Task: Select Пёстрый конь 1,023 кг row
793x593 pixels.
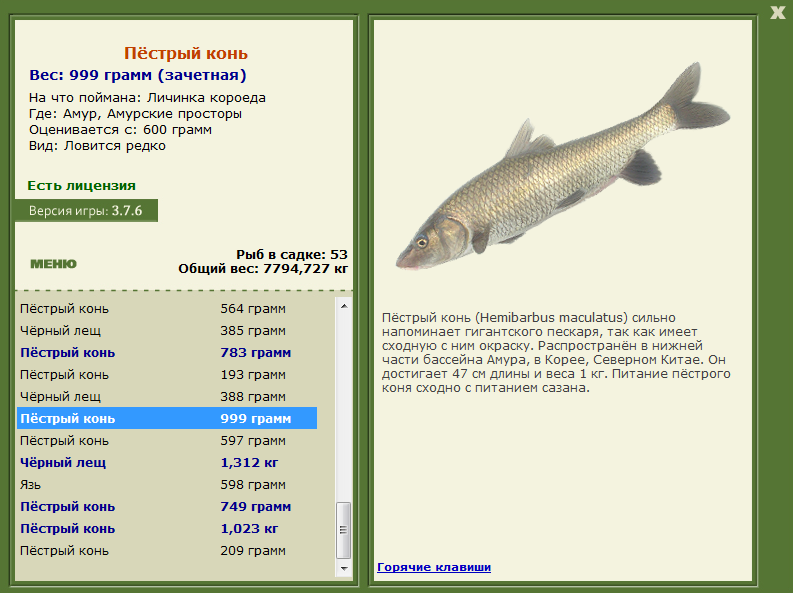Action: coord(167,528)
